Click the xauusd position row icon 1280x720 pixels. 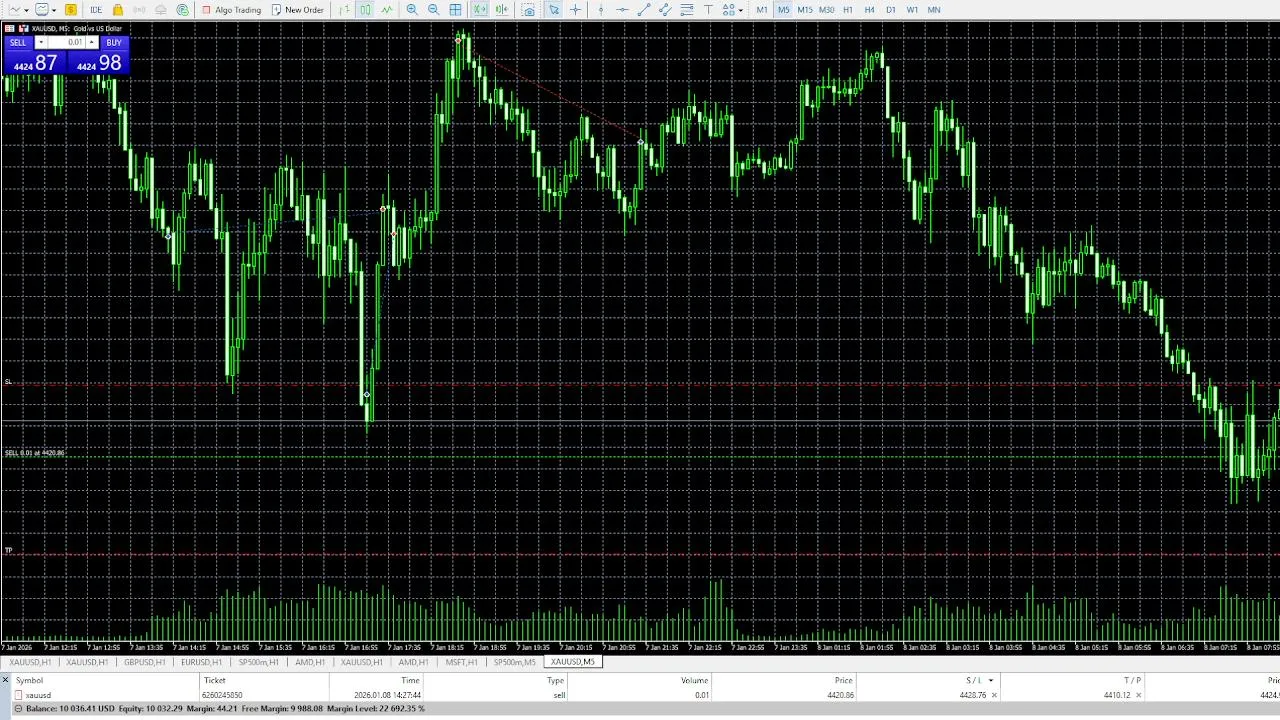(x=18, y=695)
